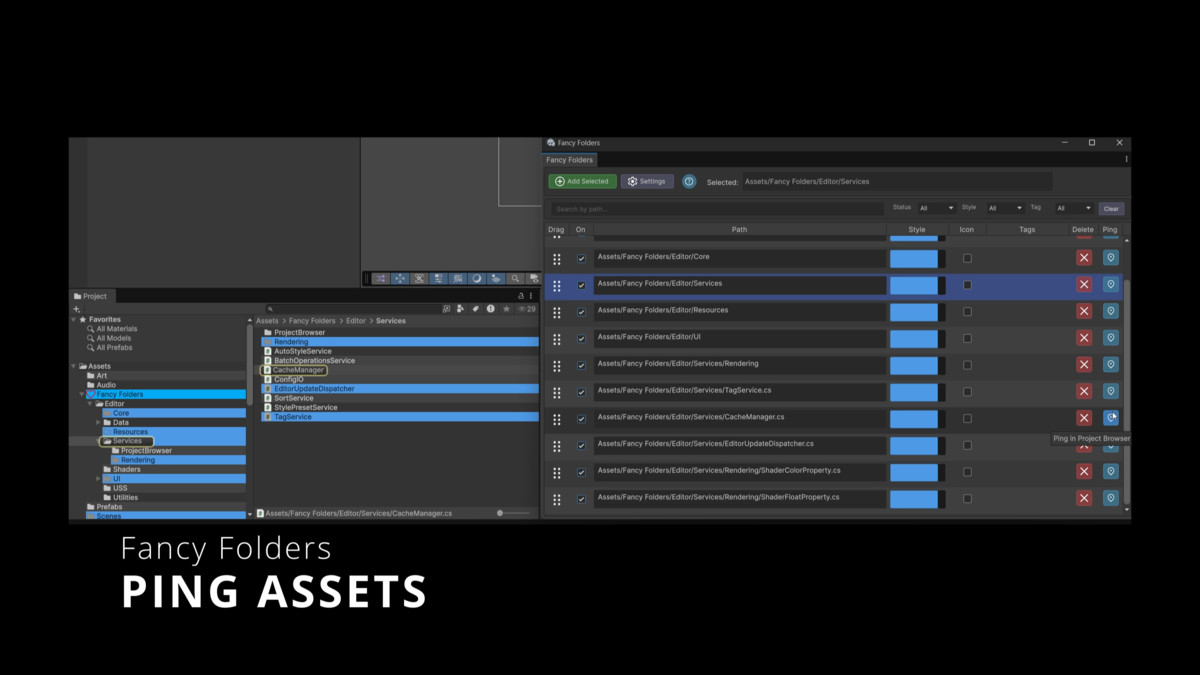
Task: Select the Shaders folder in tree
Action: [x=126, y=470]
